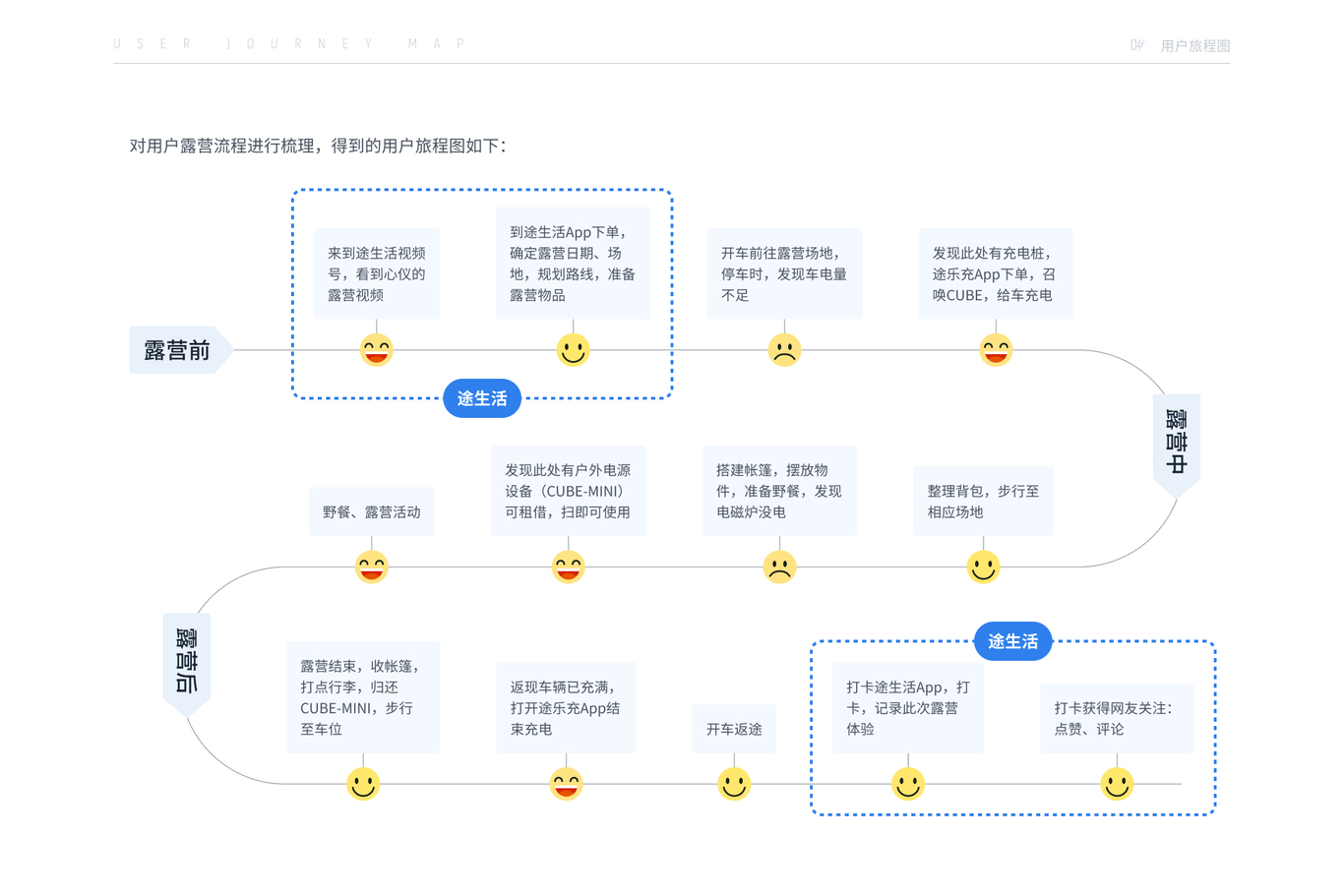The height and width of the screenshot is (896, 1344).
Task: Click the smiley under the 途生活App下单 card
Action: 574,349
